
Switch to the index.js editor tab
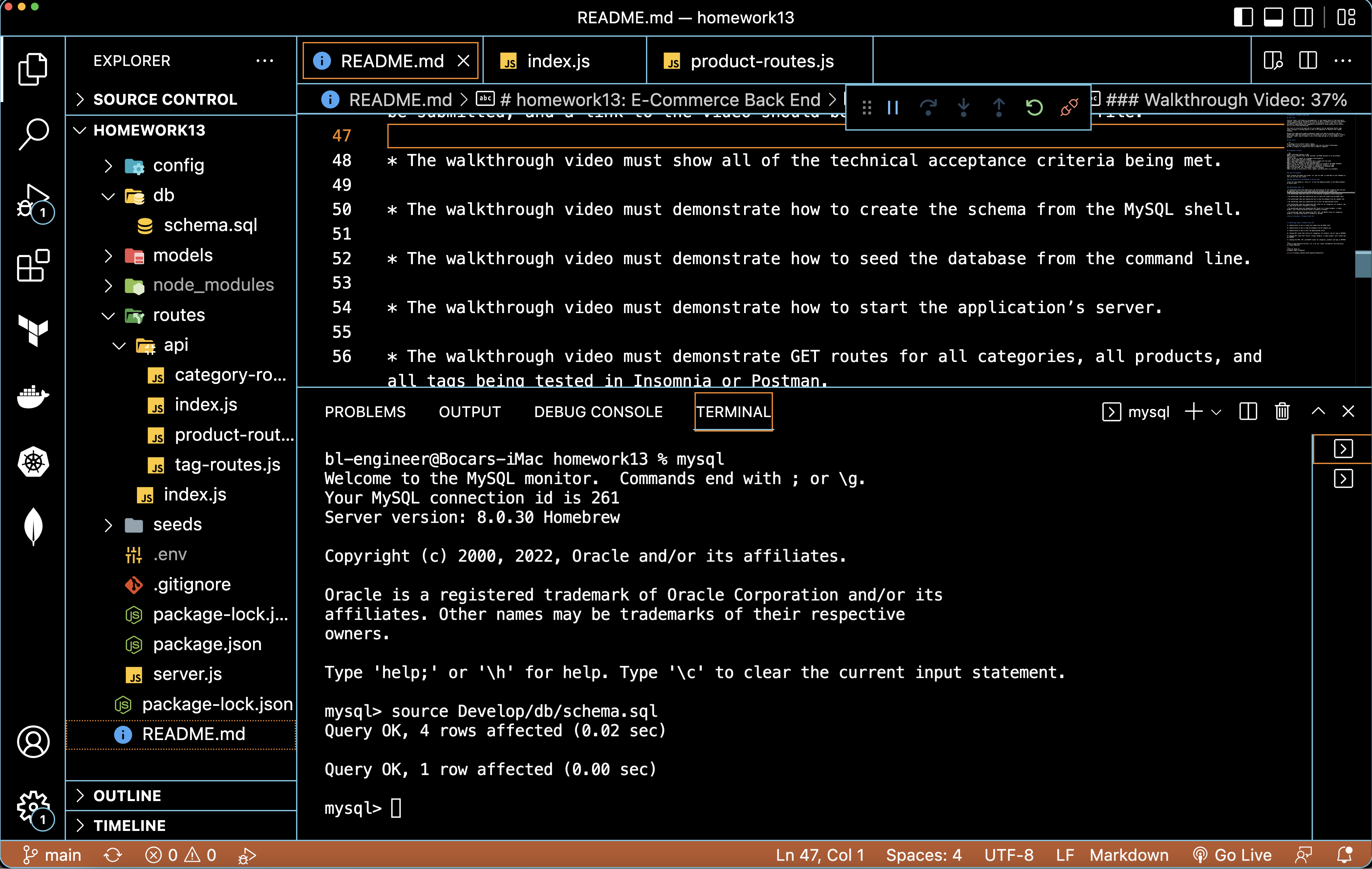(564, 61)
